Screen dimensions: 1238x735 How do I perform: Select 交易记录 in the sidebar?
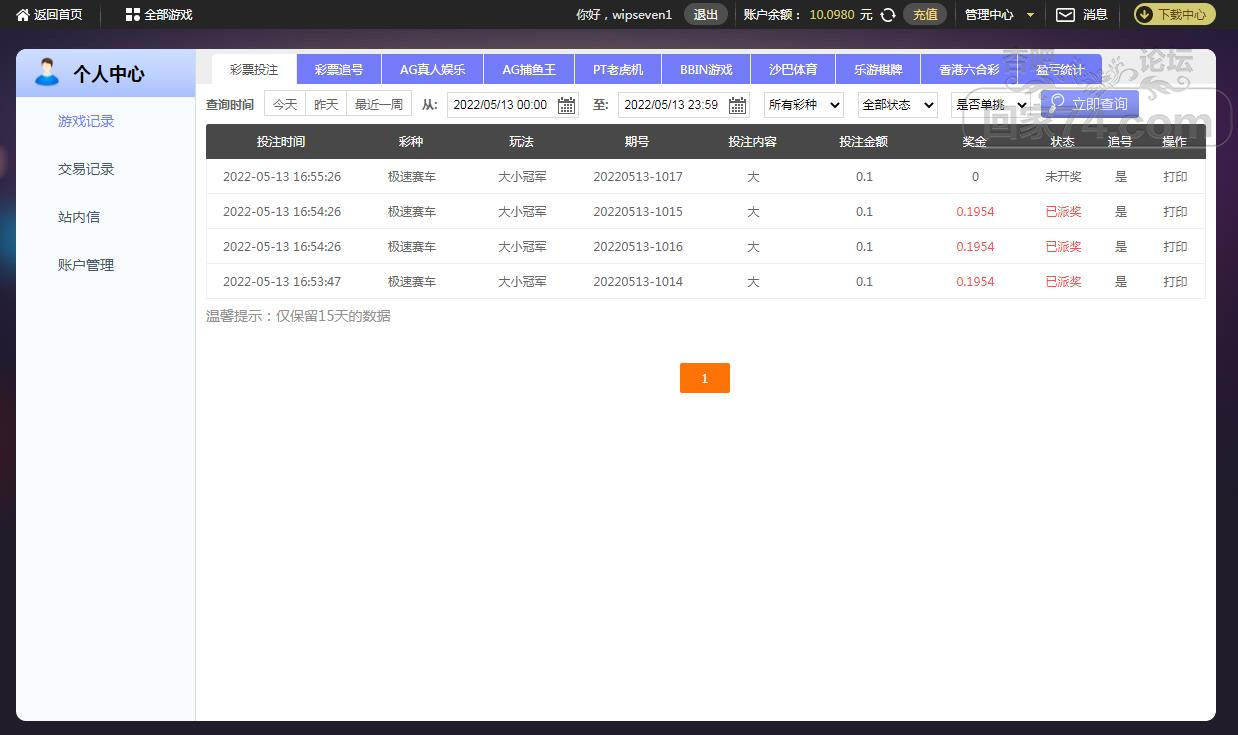click(x=86, y=169)
